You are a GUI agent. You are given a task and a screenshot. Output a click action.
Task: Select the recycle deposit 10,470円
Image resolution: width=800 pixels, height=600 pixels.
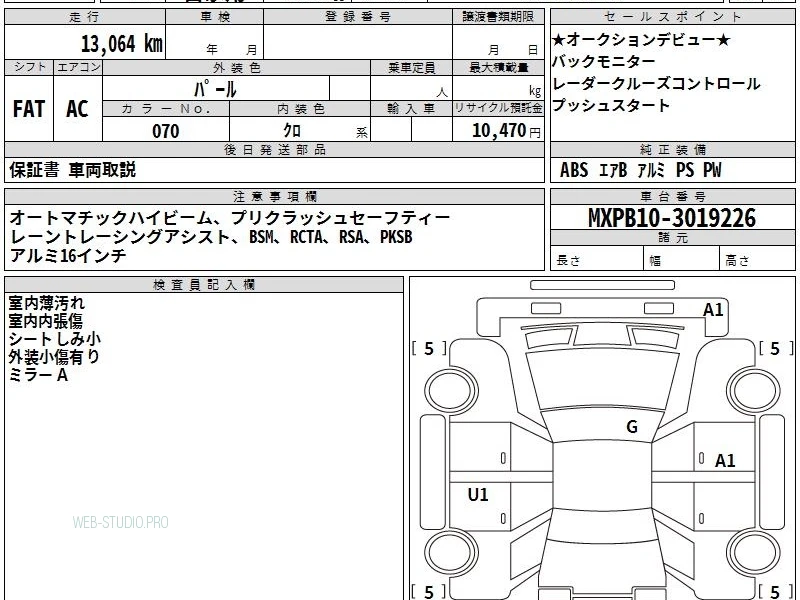pyautogui.click(x=506, y=131)
